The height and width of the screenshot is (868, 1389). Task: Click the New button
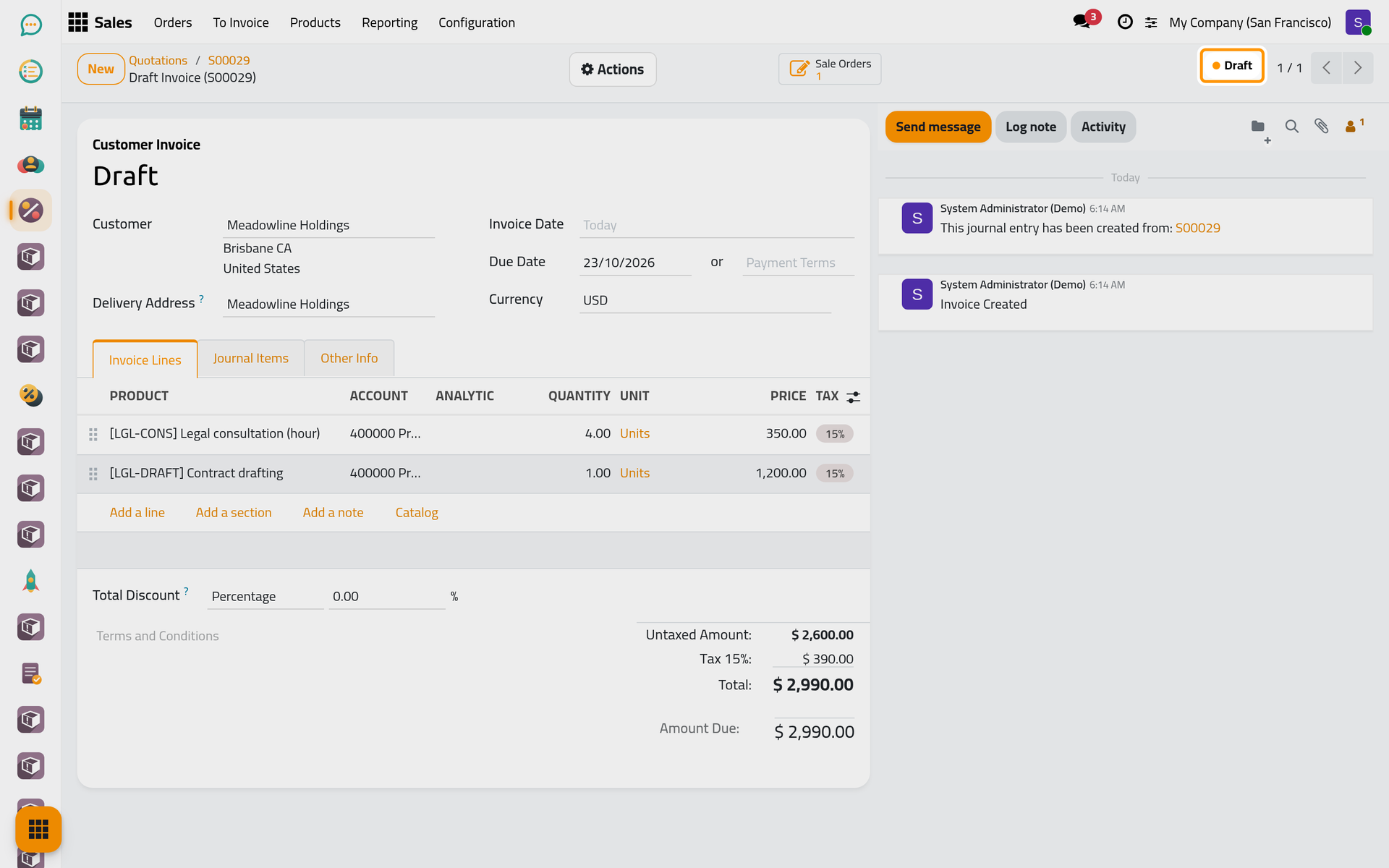101,69
